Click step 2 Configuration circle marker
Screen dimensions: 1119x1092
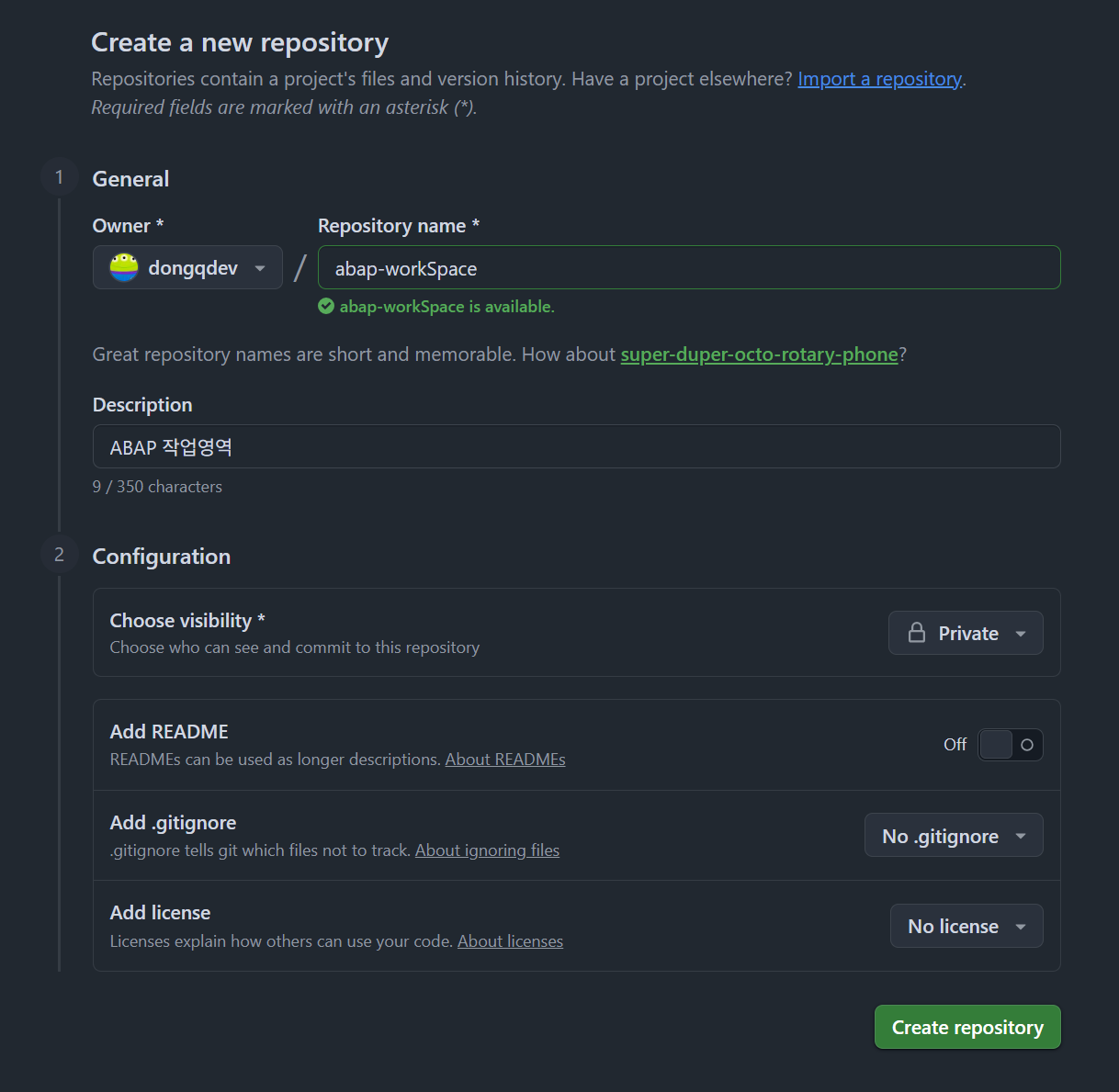click(x=60, y=555)
